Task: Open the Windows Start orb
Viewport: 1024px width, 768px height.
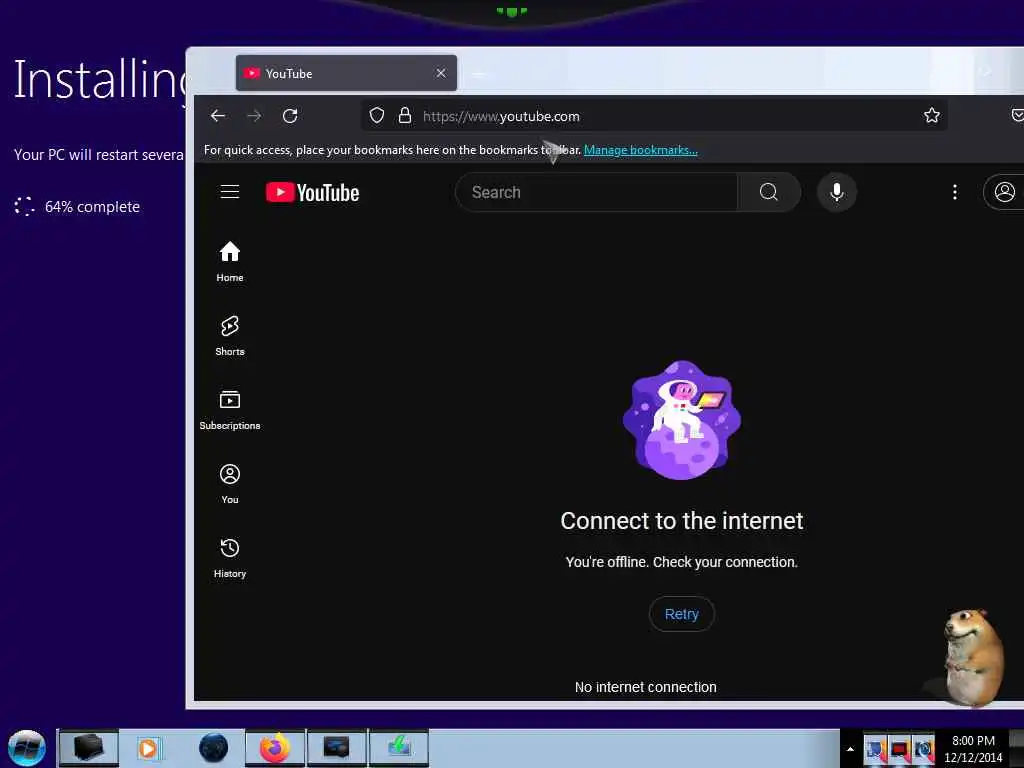Action: (27, 748)
